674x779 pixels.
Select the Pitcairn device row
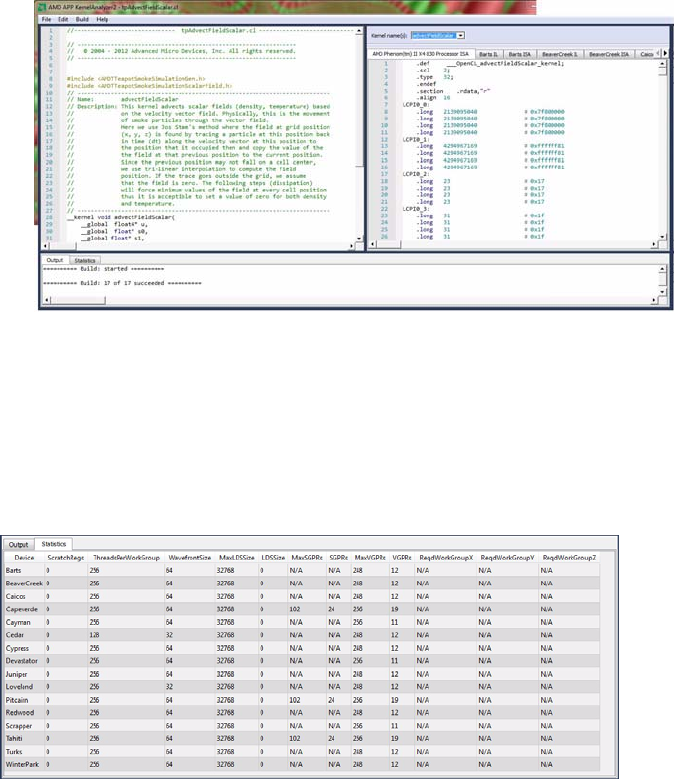coord(301,700)
